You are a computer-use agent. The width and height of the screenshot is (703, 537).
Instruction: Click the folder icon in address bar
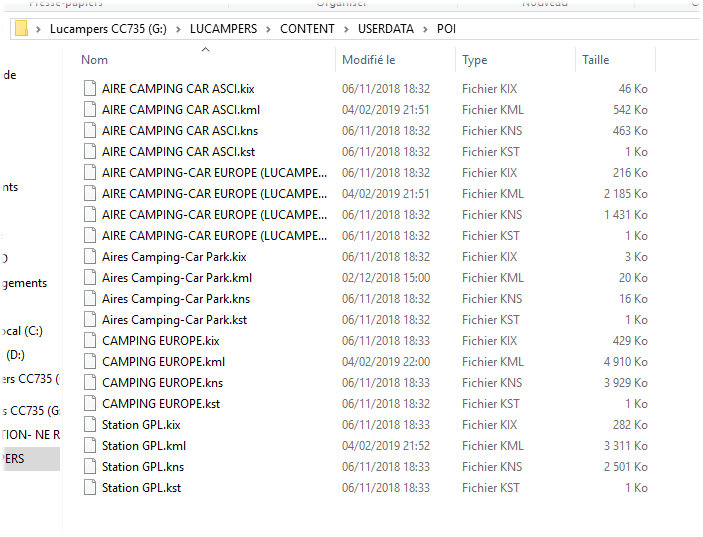(22, 28)
